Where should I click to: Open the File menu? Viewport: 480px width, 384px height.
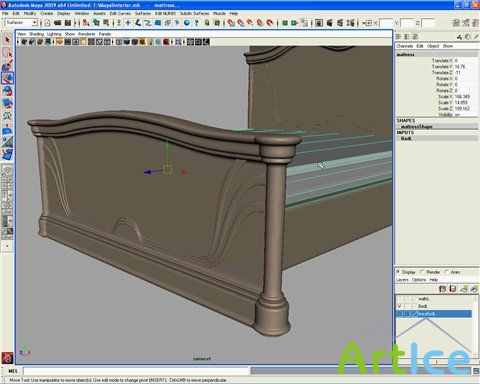coord(5,13)
